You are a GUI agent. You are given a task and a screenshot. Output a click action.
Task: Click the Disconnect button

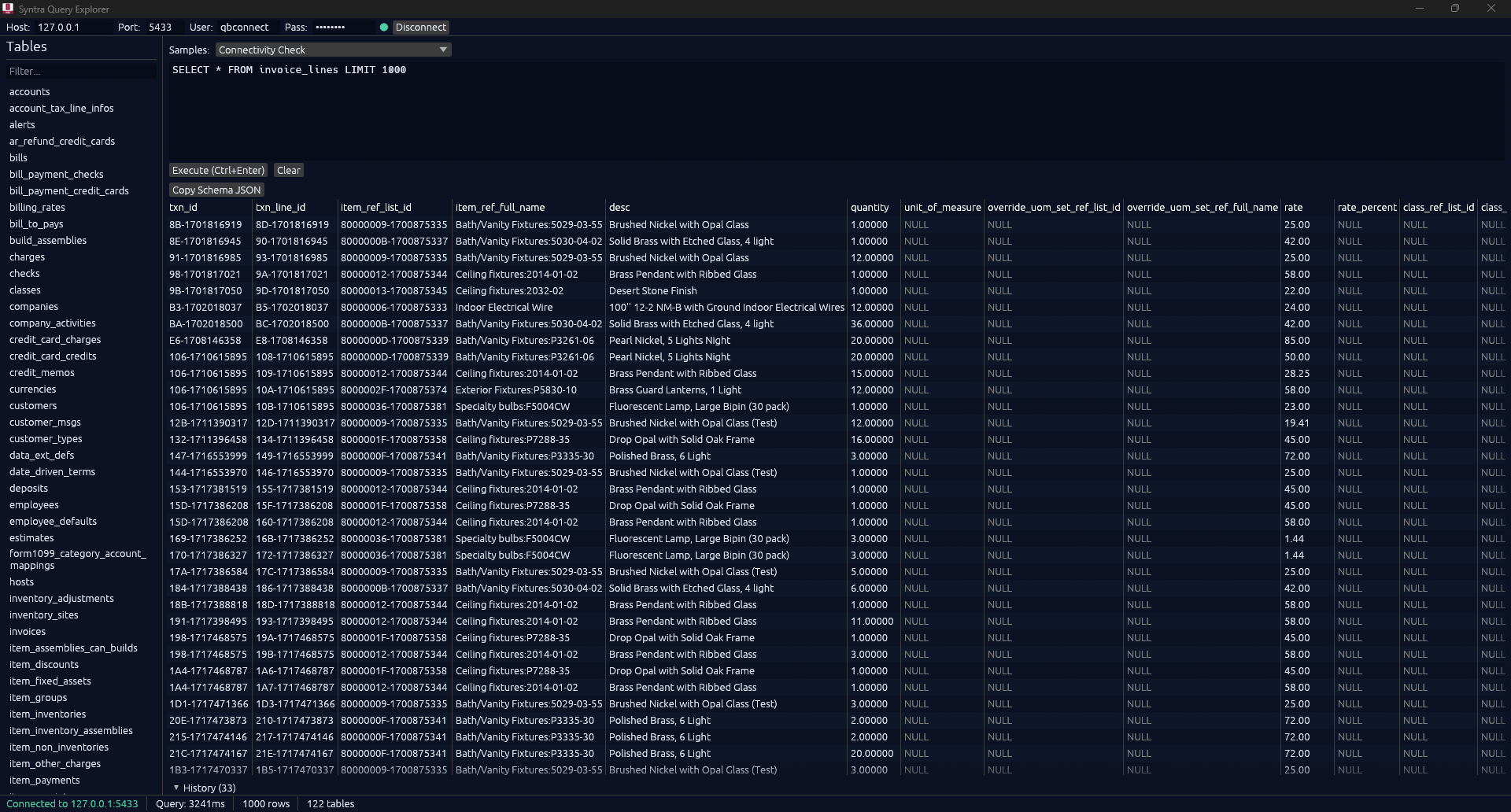tap(422, 27)
